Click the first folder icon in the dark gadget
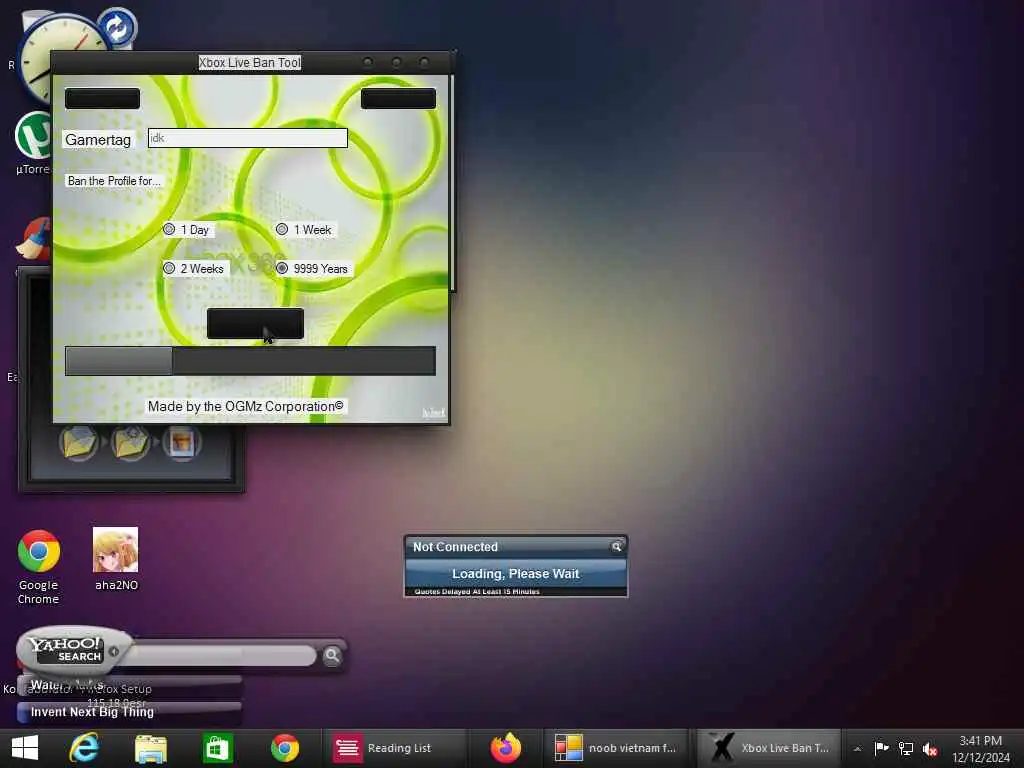Viewport: 1024px width, 768px height. [79, 443]
